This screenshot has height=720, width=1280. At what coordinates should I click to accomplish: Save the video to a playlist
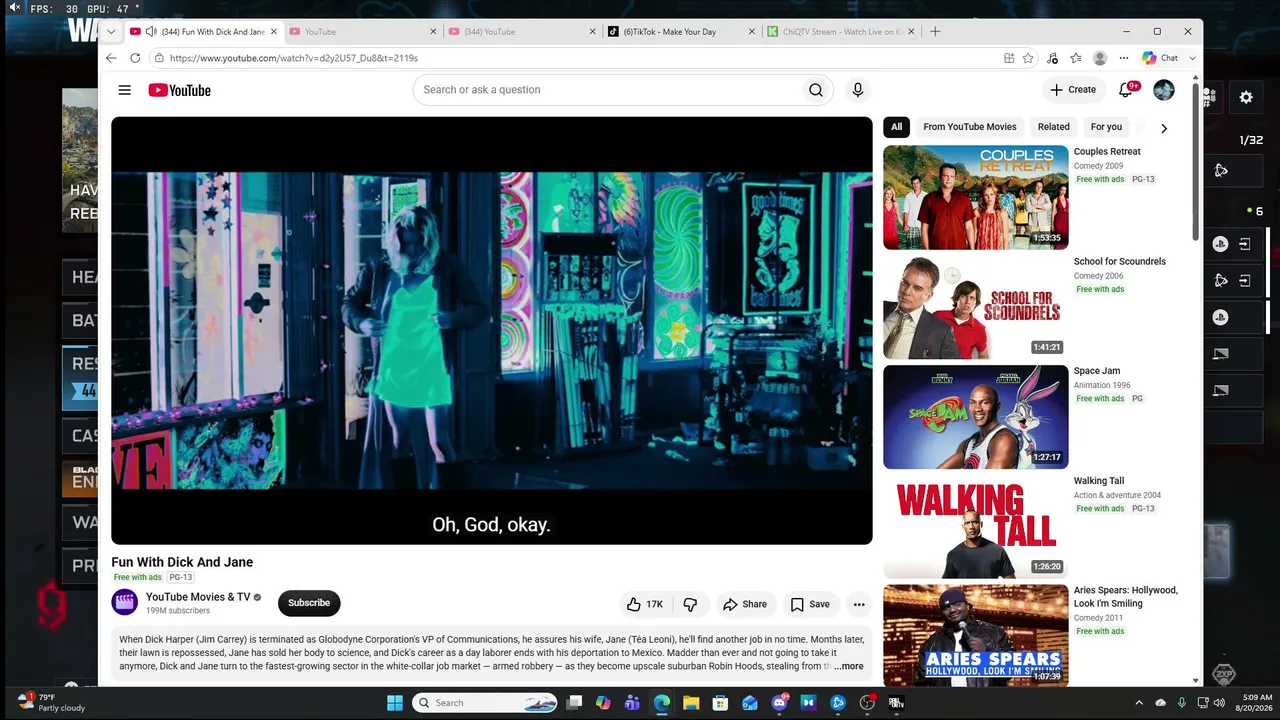pyautogui.click(x=810, y=604)
